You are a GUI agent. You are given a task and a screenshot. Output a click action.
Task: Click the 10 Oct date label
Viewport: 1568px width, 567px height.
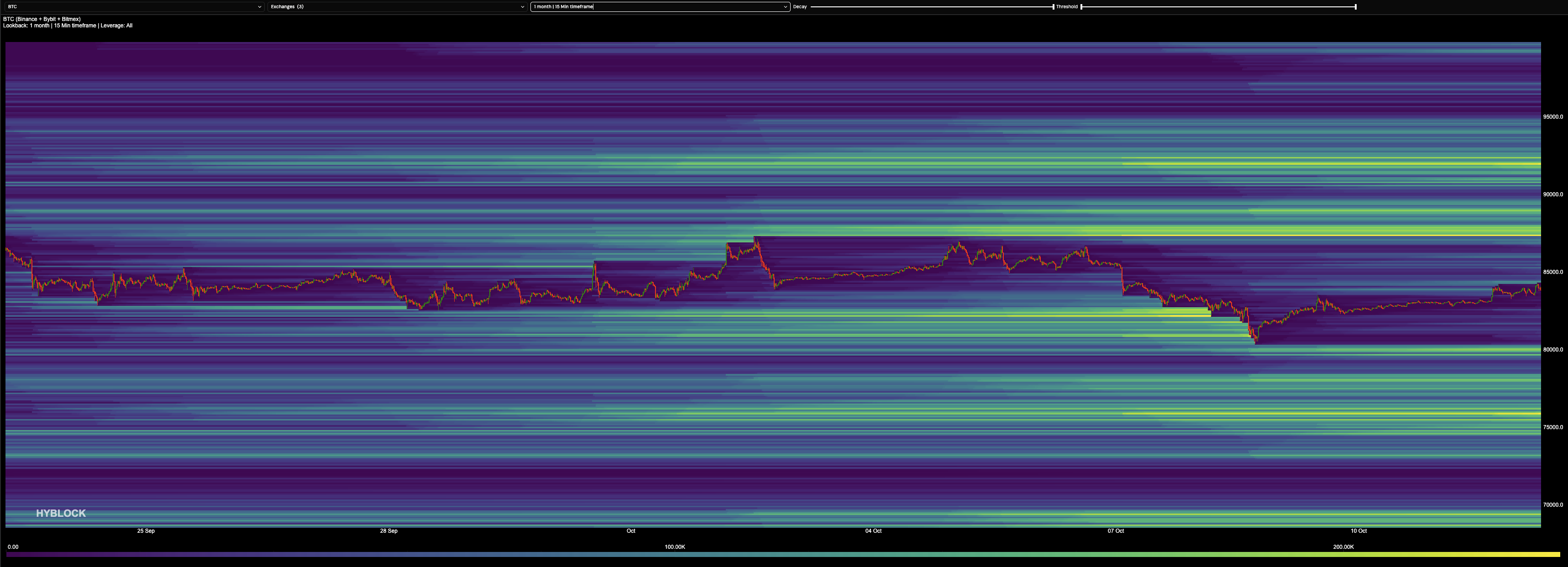coord(1358,531)
